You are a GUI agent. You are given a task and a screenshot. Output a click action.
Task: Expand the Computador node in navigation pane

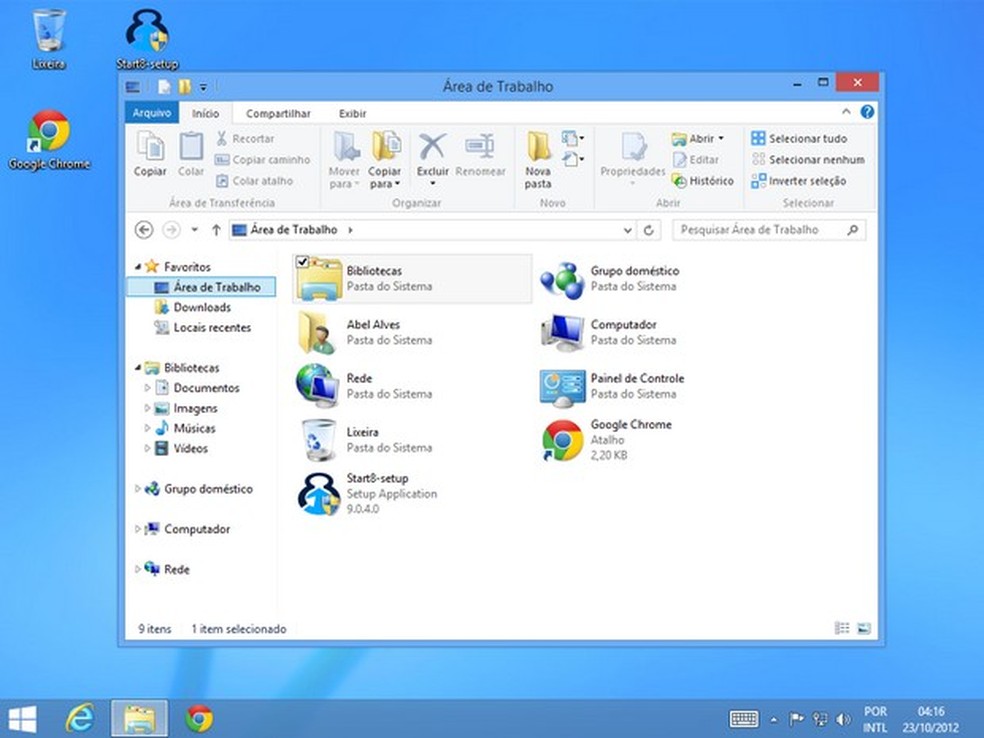138,529
